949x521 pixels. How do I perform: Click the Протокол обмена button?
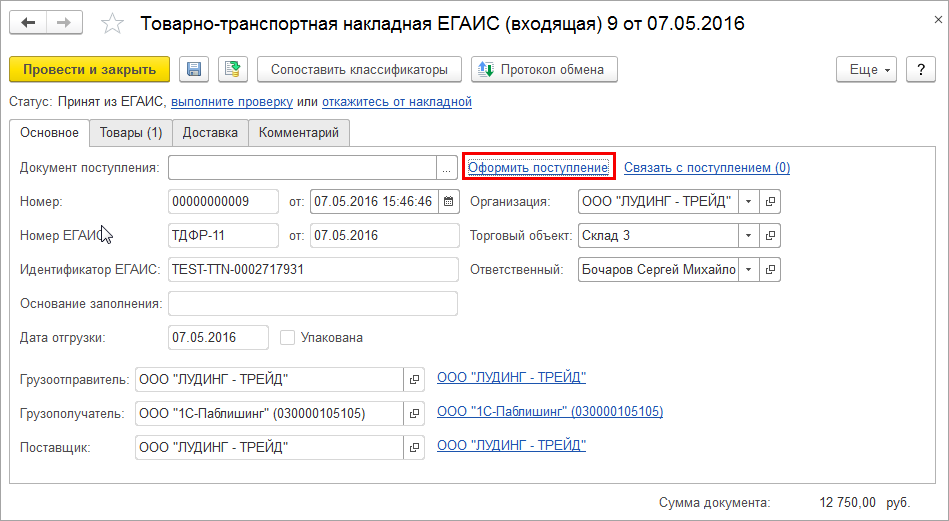[544, 70]
